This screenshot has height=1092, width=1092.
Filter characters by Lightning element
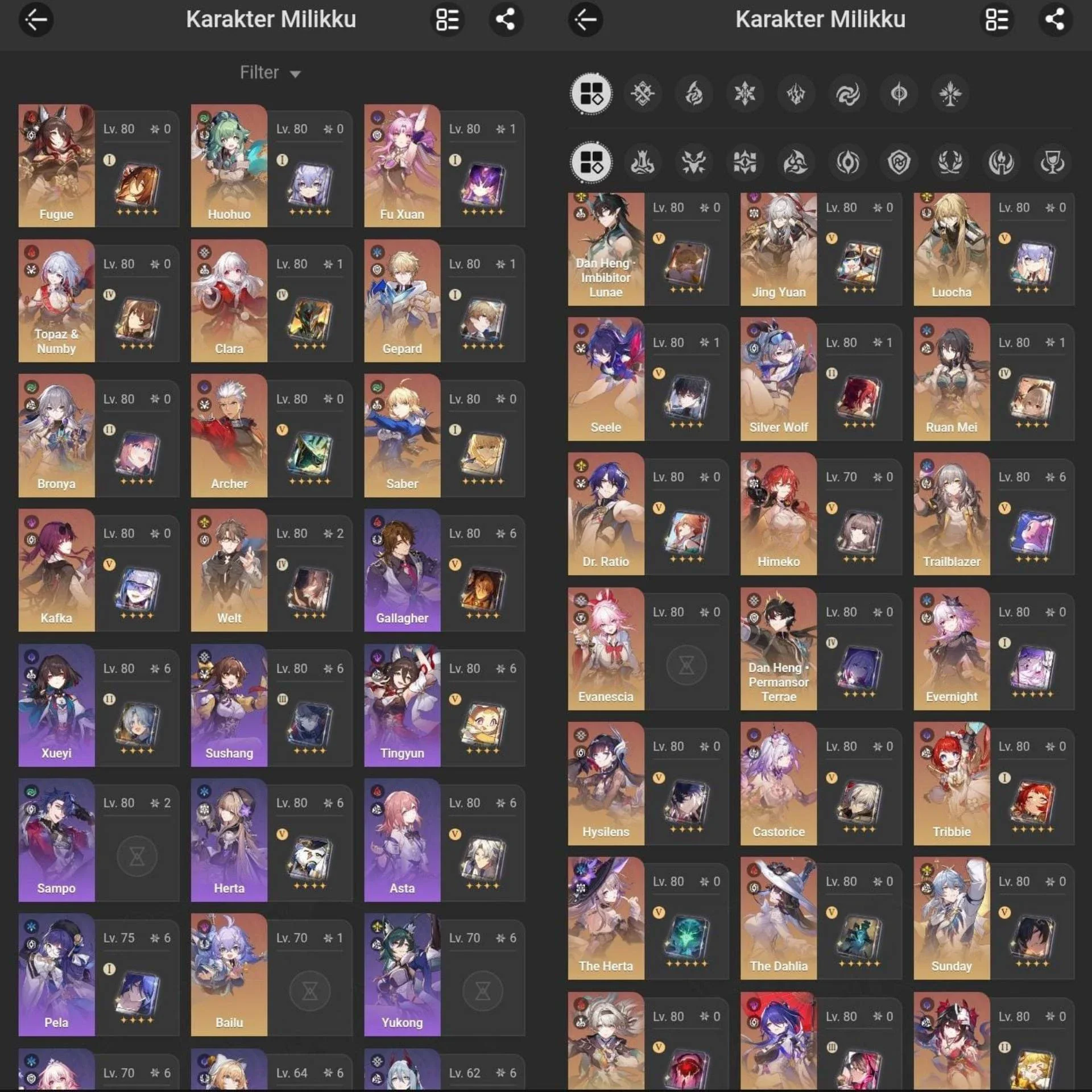pos(796,94)
